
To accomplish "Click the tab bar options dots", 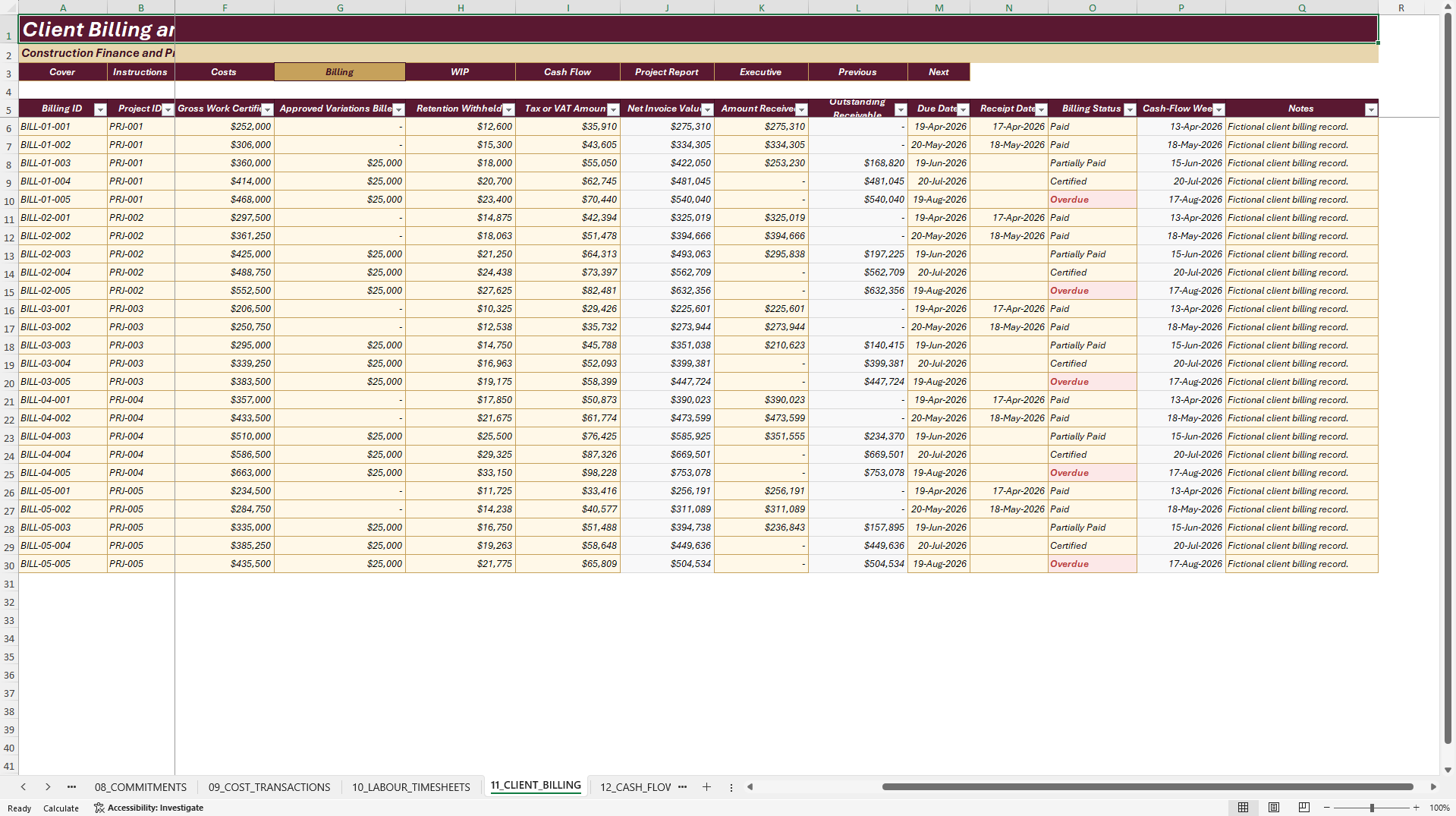I will coord(731,787).
